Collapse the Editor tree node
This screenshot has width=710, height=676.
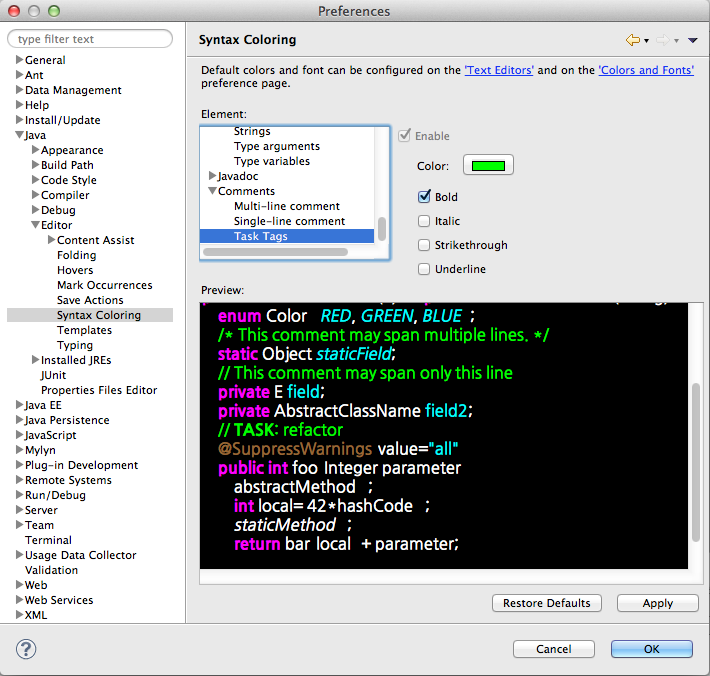(x=35, y=225)
